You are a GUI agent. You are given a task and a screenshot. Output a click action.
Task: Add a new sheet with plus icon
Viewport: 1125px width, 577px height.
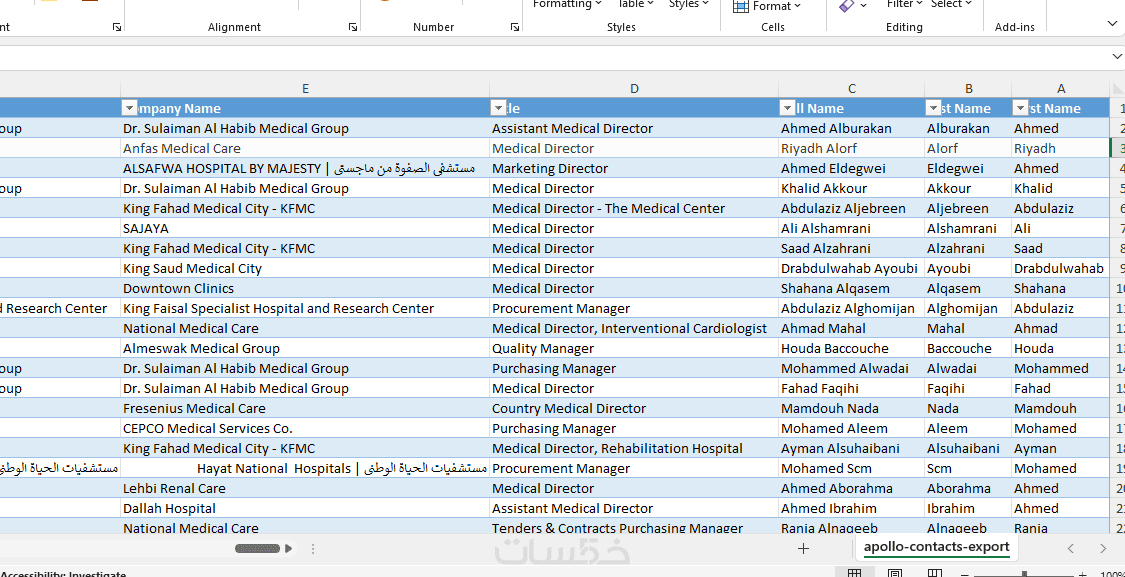(804, 548)
